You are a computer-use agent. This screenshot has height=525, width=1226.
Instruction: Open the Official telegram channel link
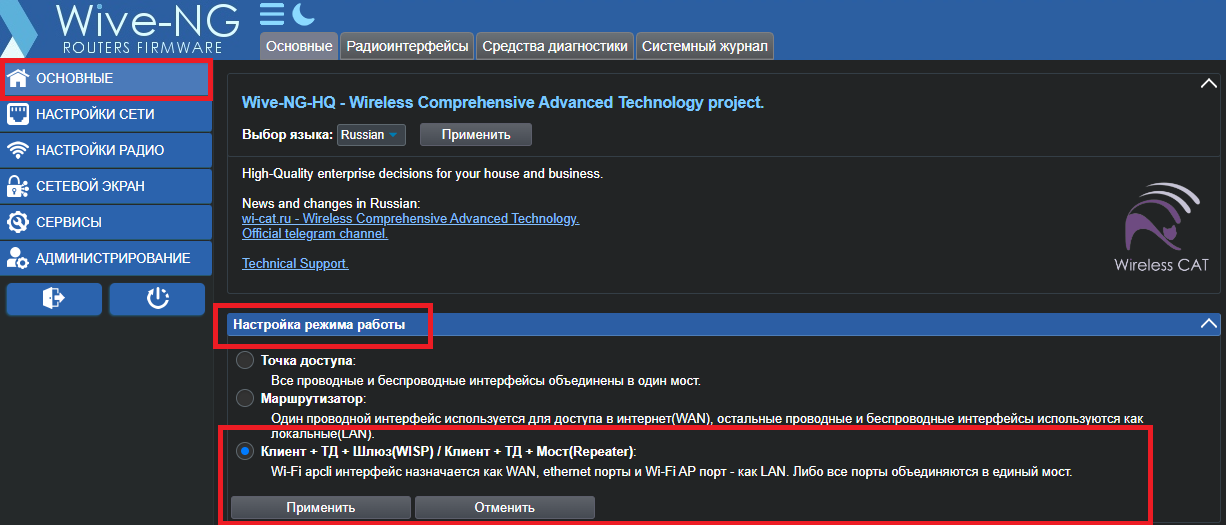tap(315, 233)
